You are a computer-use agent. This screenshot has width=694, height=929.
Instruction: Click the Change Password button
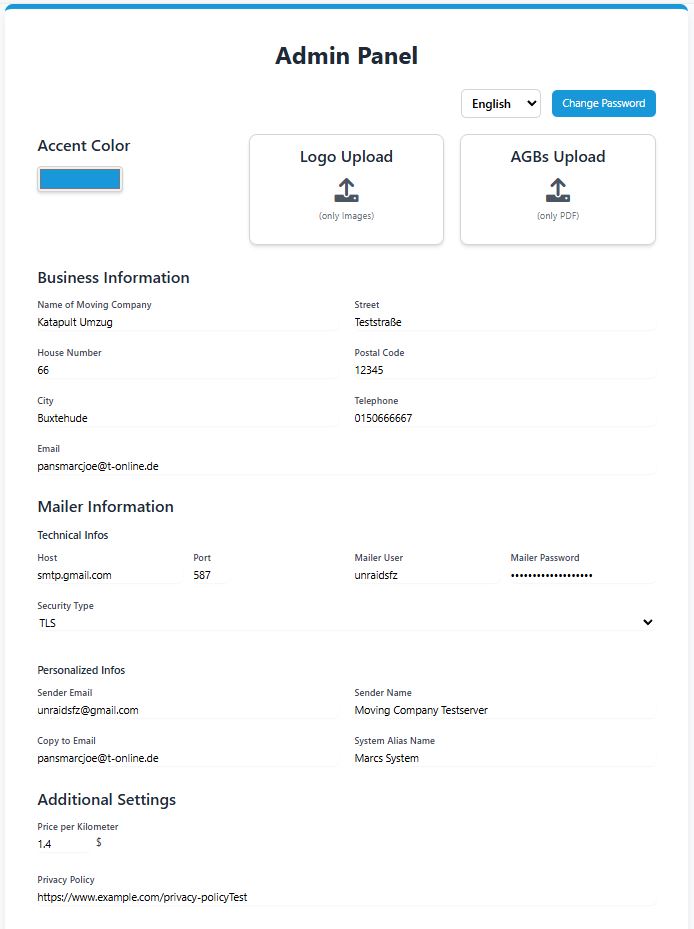603,104
